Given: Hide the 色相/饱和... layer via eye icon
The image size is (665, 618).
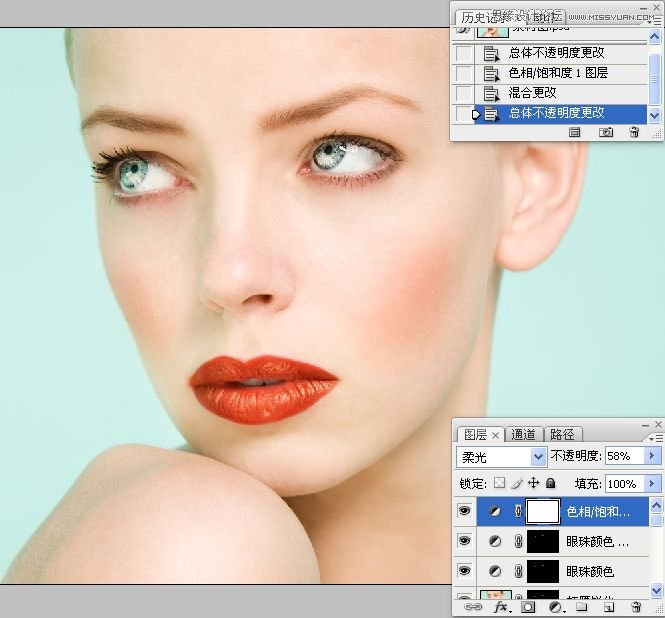Looking at the screenshot, I should (464, 511).
